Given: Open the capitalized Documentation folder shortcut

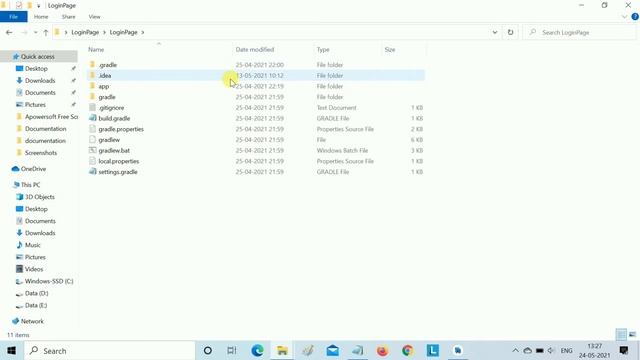Looking at the screenshot, I should coord(45,129).
